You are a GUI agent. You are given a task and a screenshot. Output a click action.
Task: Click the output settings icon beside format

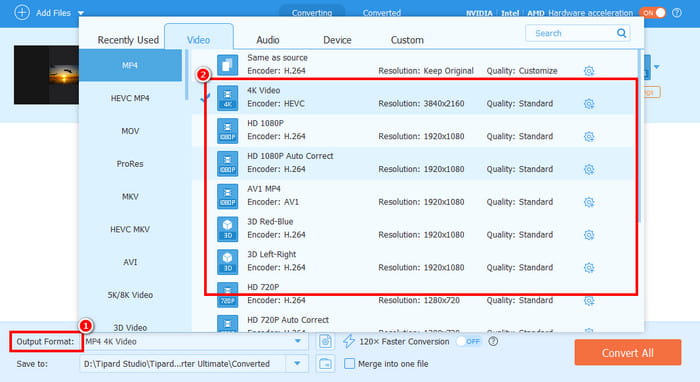325,341
